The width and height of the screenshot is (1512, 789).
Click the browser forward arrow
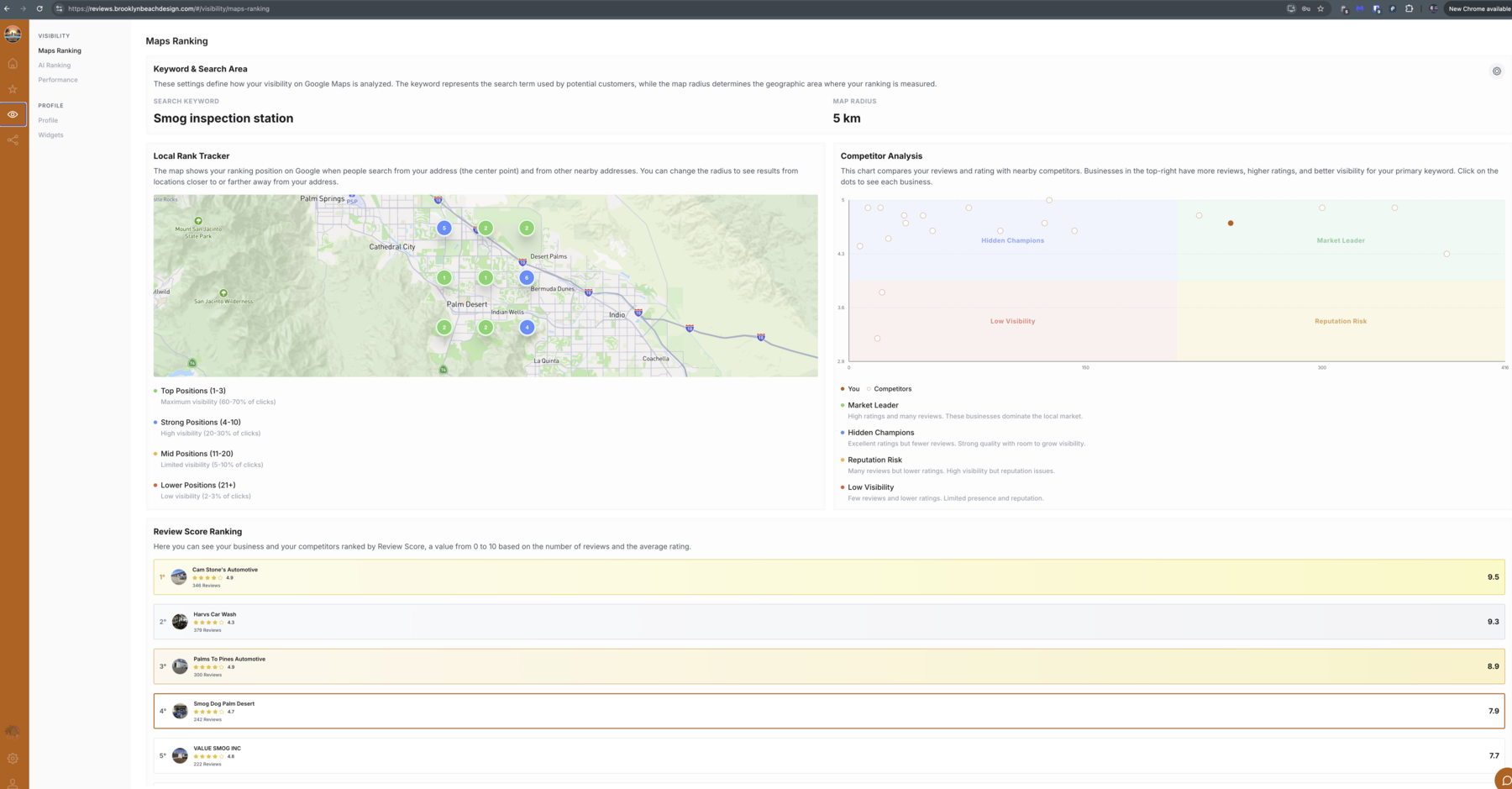[23, 8]
